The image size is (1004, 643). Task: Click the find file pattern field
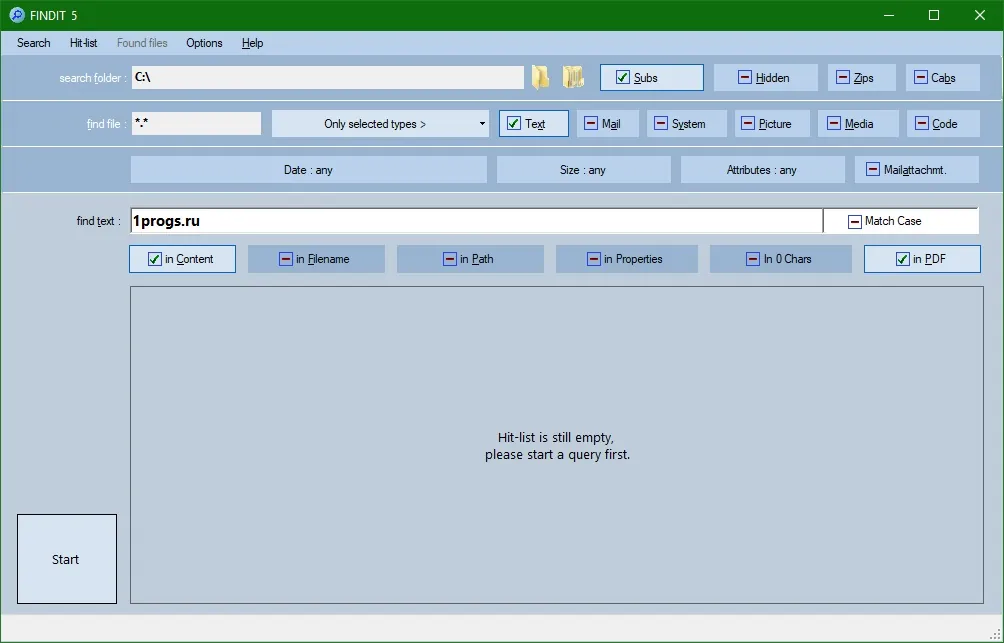tap(196, 124)
